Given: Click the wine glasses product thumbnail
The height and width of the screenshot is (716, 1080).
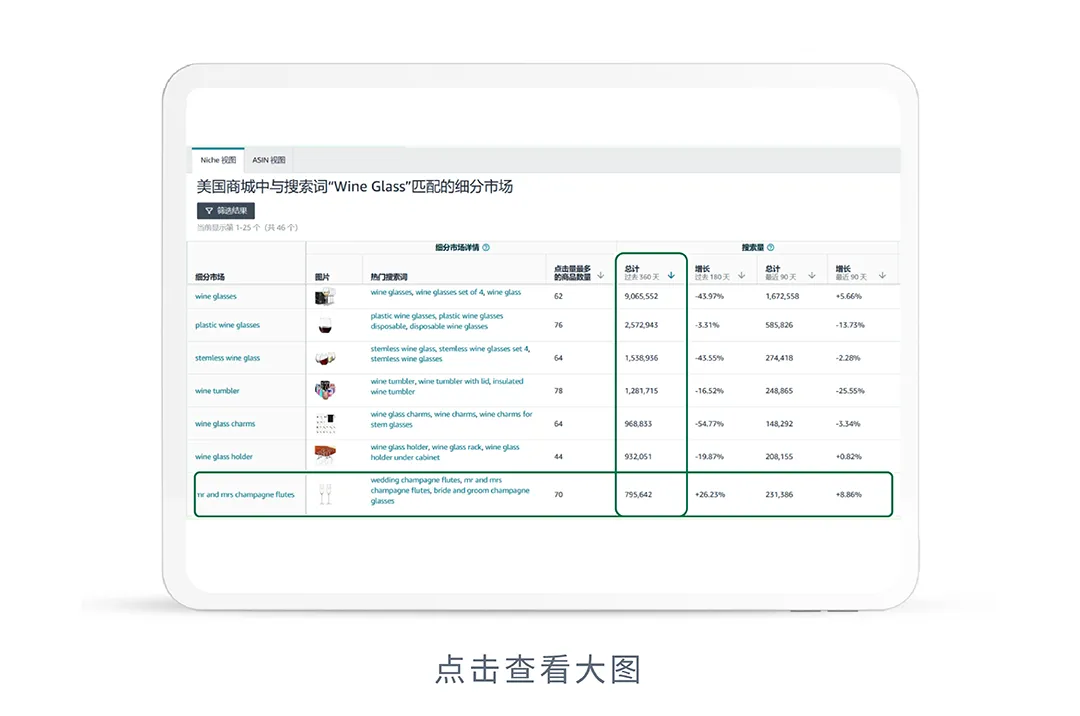Looking at the screenshot, I should point(324,297).
